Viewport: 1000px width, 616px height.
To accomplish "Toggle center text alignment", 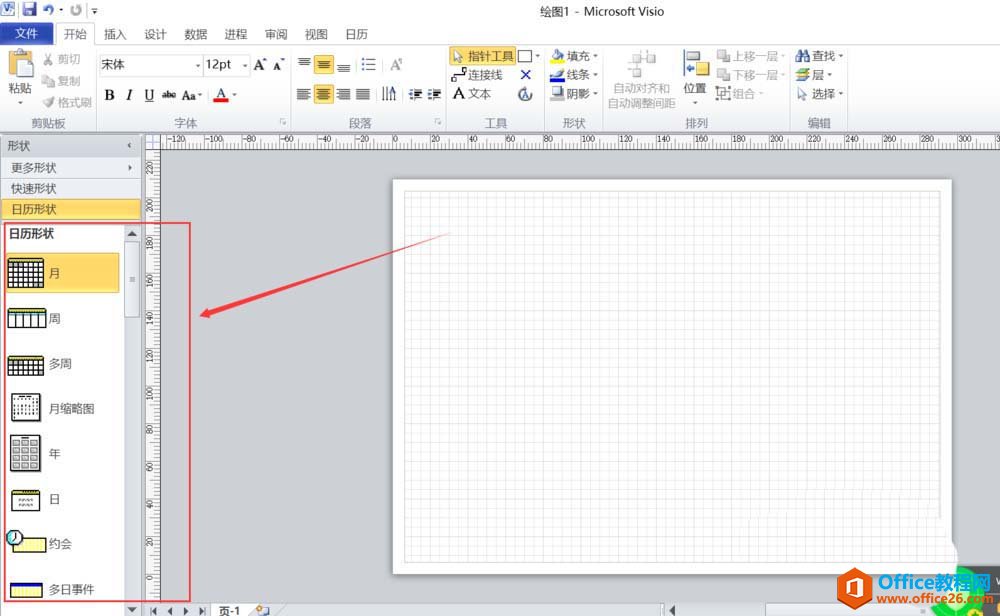I will click(x=324, y=95).
